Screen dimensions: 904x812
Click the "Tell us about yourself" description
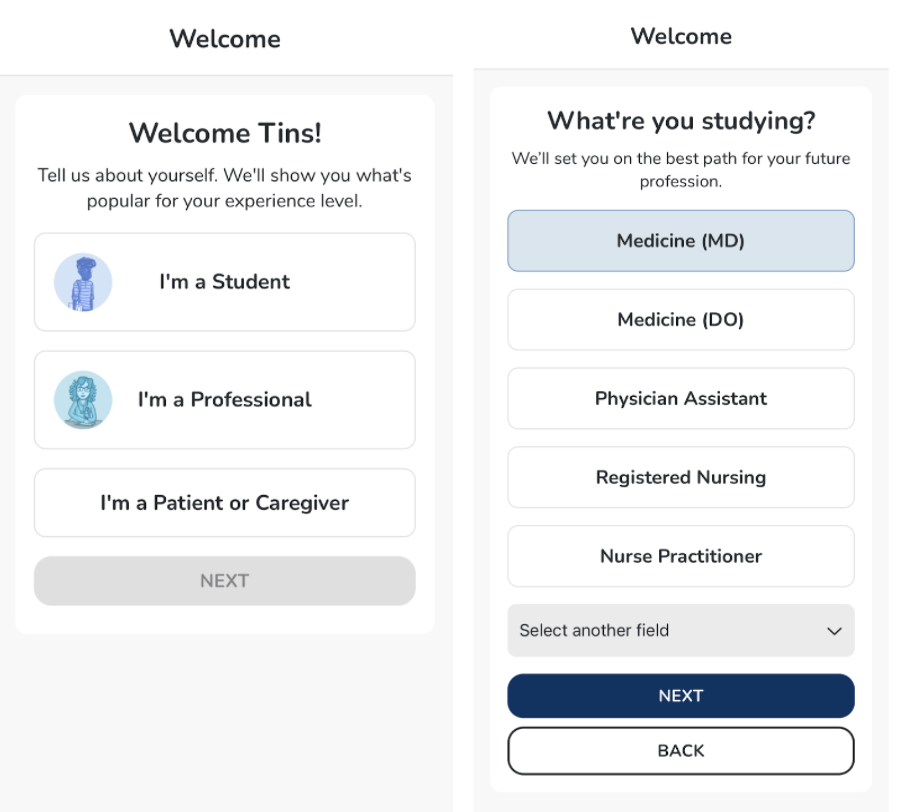(x=224, y=188)
